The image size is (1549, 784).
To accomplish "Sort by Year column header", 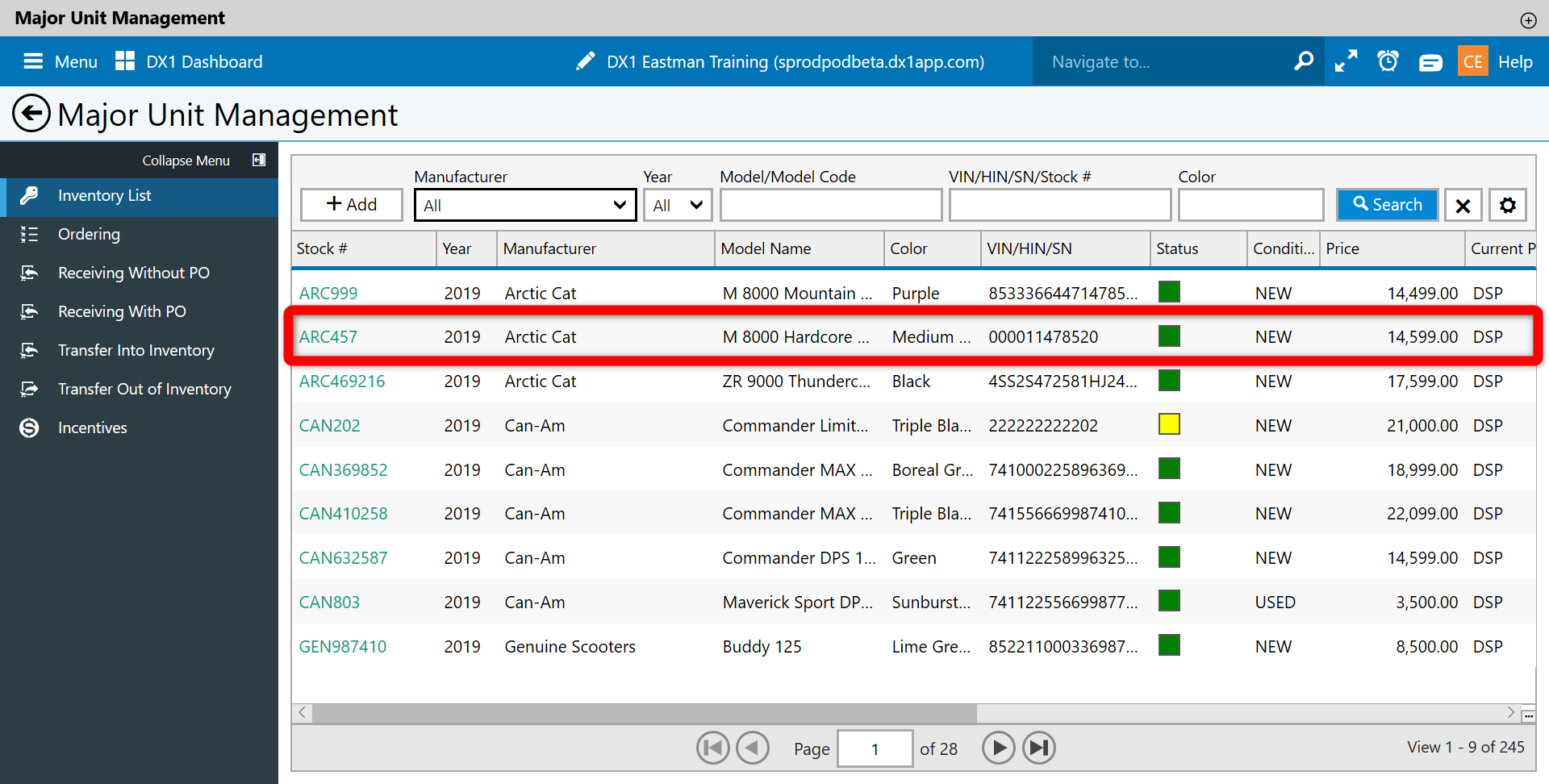I will pyautogui.click(x=466, y=248).
